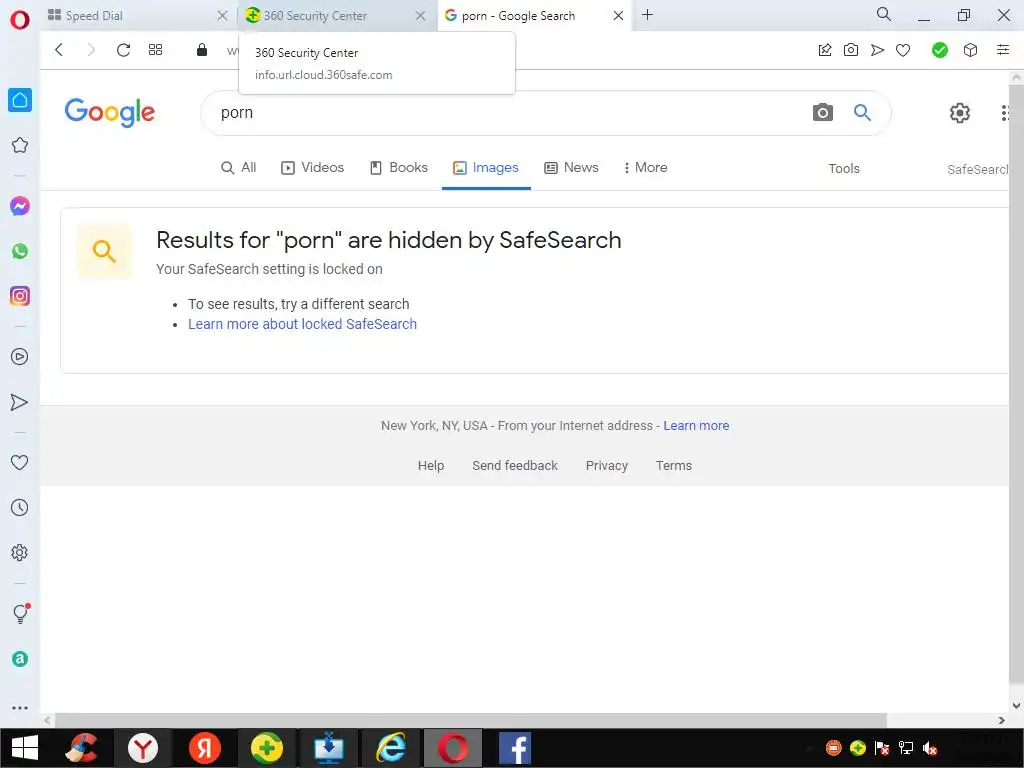The height and width of the screenshot is (768, 1024).
Task: Close the 360 Security Center tab
Action: pyautogui.click(x=421, y=16)
